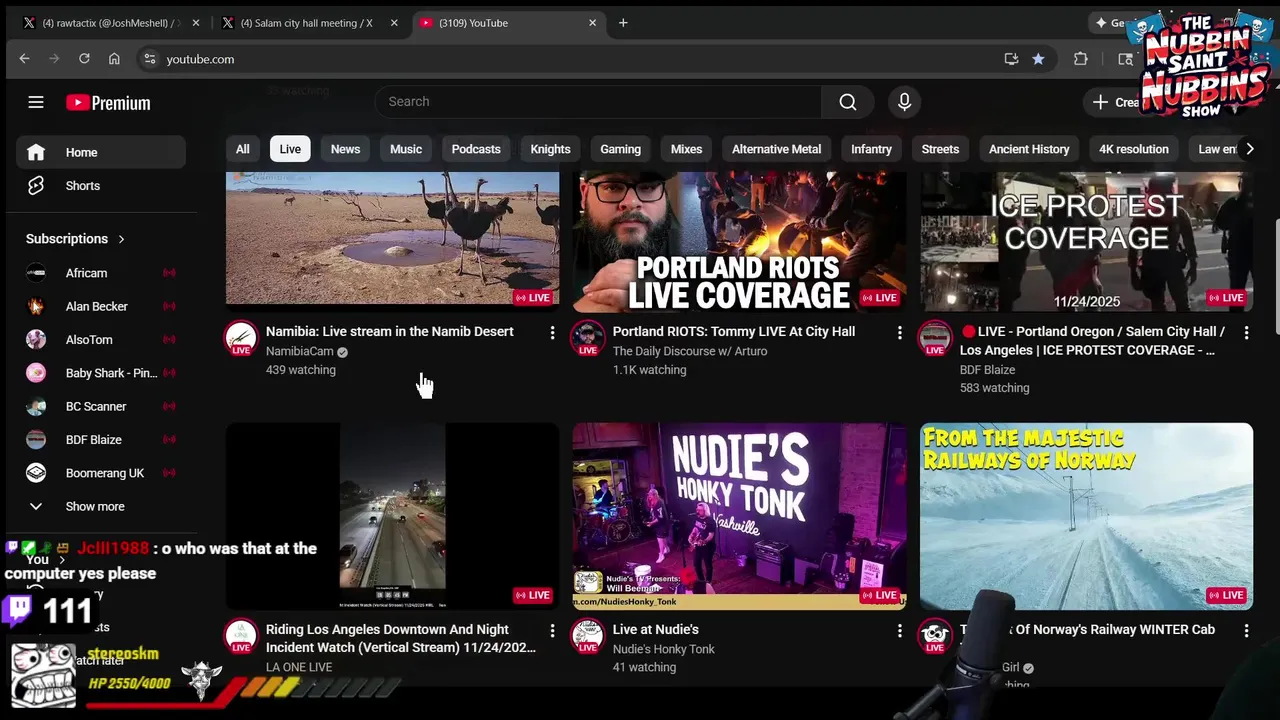Image resolution: width=1280 pixels, height=720 pixels.
Task: Click the YouTube Premium logo
Action: click(108, 103)
